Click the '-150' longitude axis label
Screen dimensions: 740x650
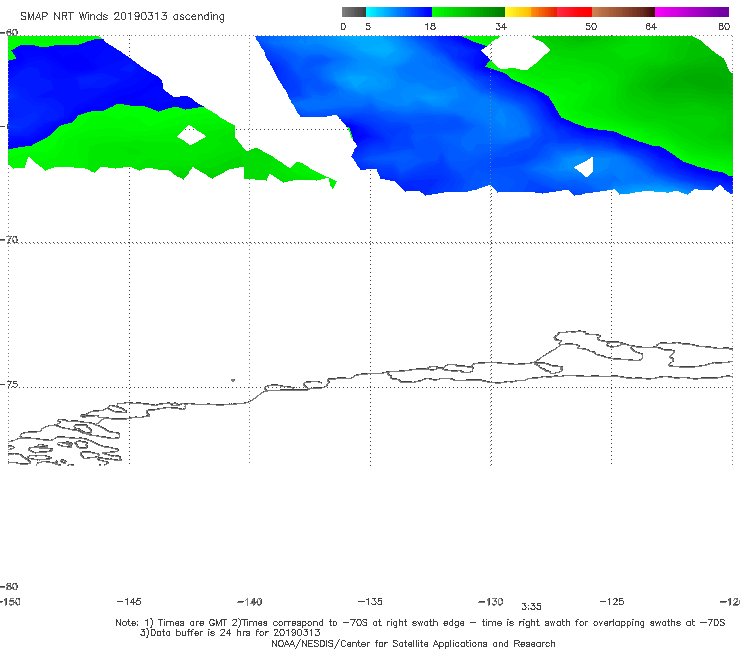pyautogui.click(x=10, y=602)
